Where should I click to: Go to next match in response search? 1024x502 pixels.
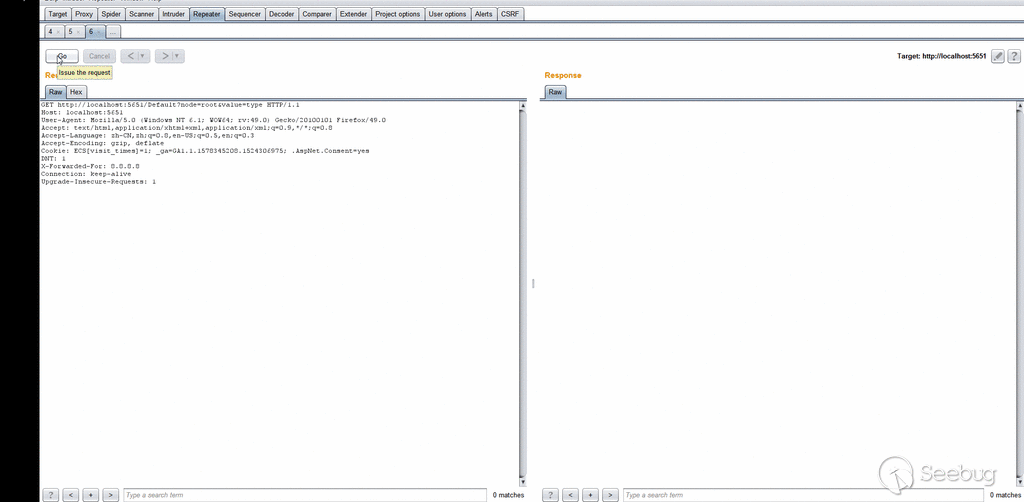click(x=610, y=495)
